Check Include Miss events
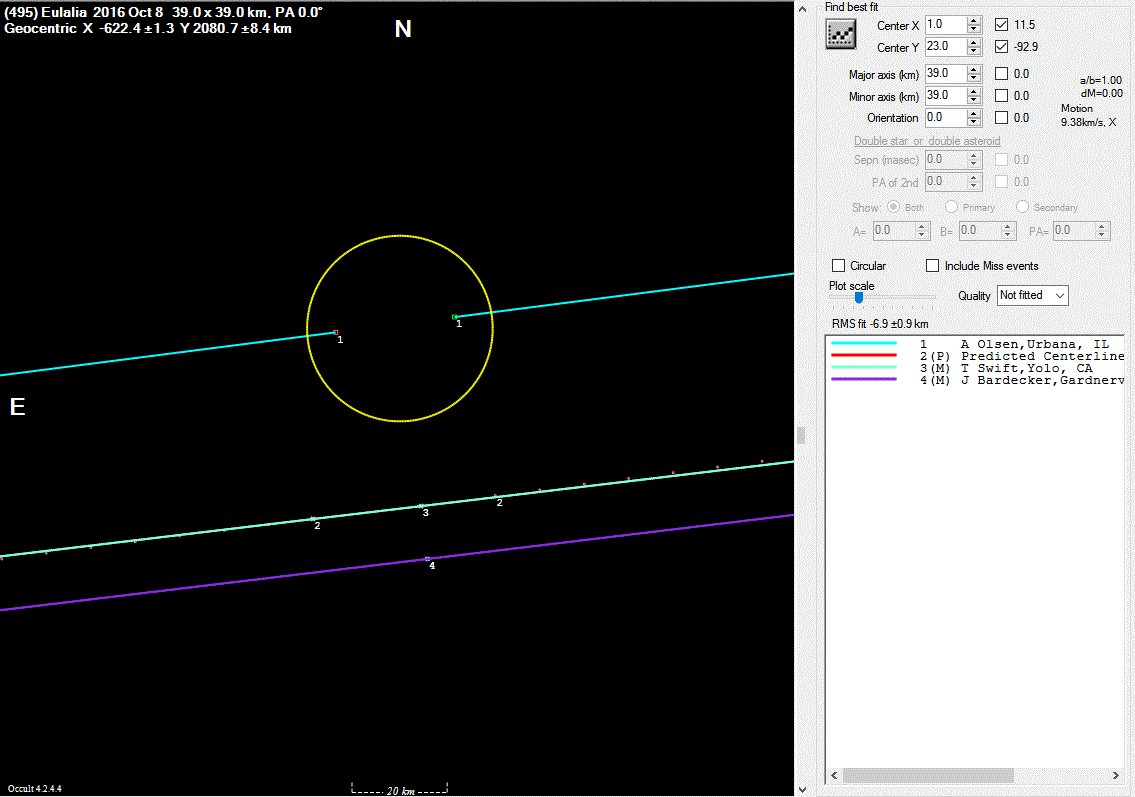 [x=932, y=266]
